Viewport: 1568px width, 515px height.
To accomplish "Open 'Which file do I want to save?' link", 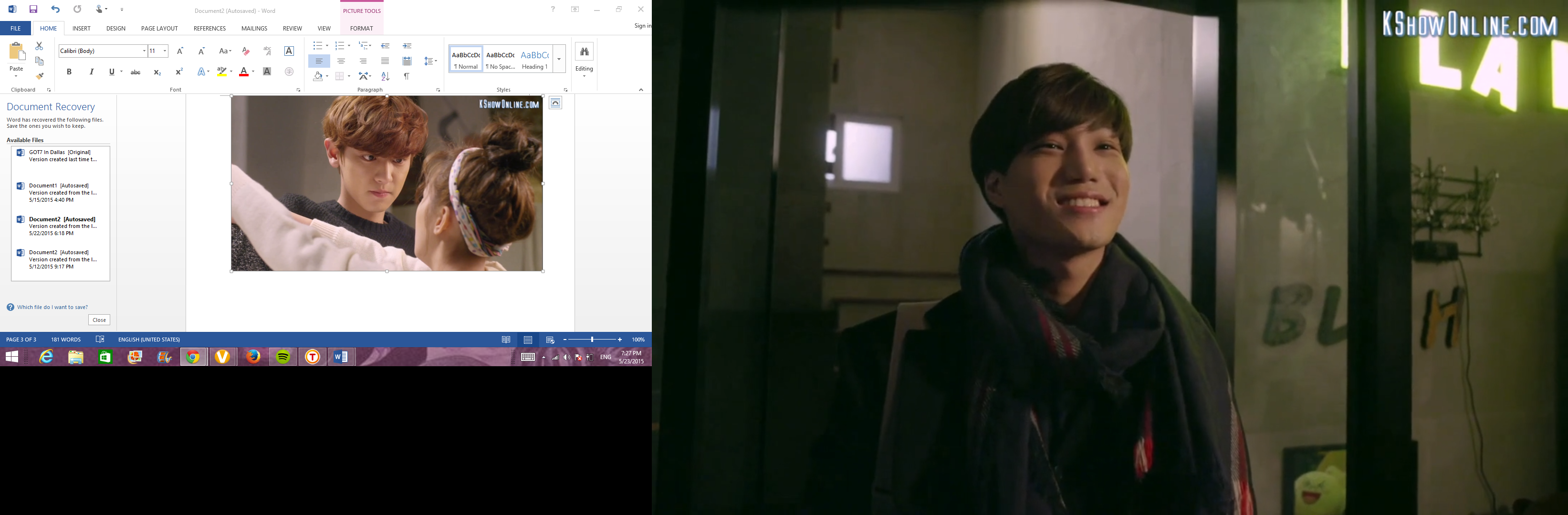I will tap(52, 307).
